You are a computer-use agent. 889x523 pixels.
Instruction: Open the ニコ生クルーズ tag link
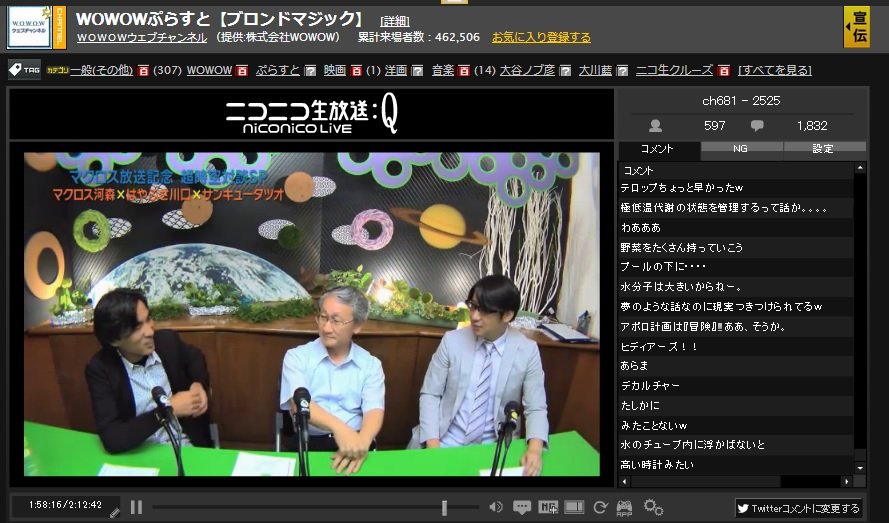pos(674,70)
